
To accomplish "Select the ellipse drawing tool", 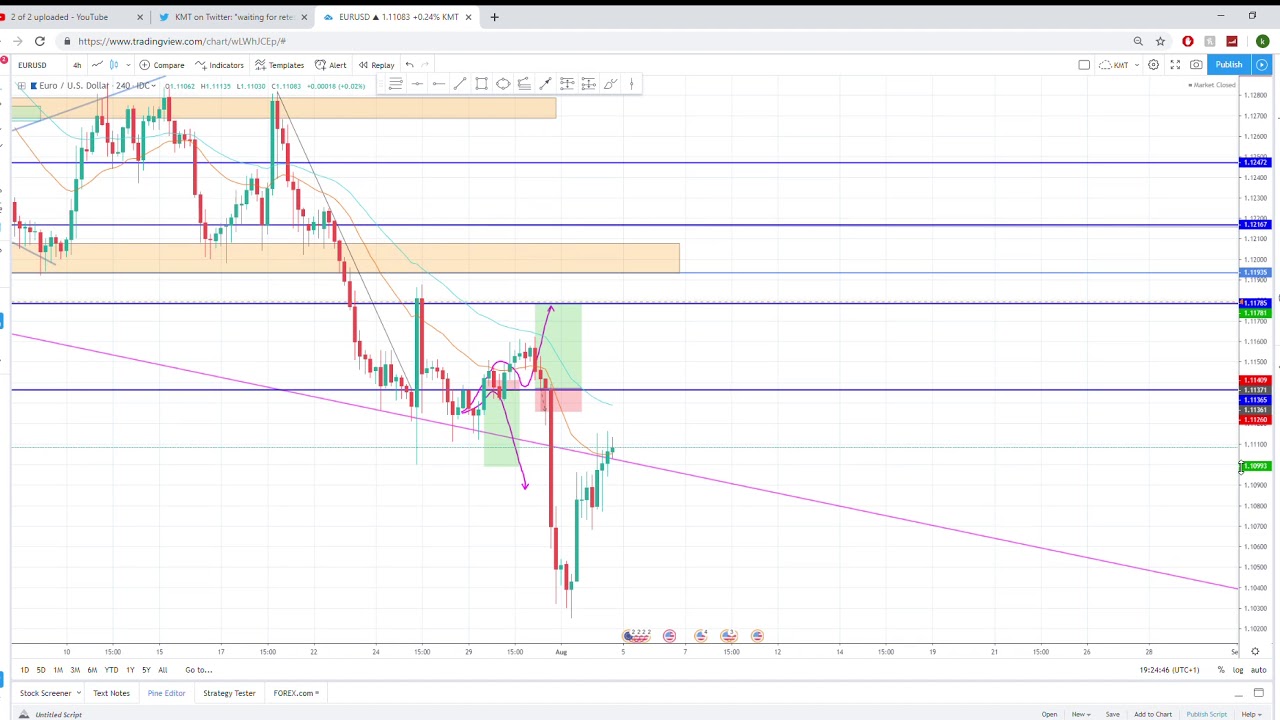I will [503, 84].
